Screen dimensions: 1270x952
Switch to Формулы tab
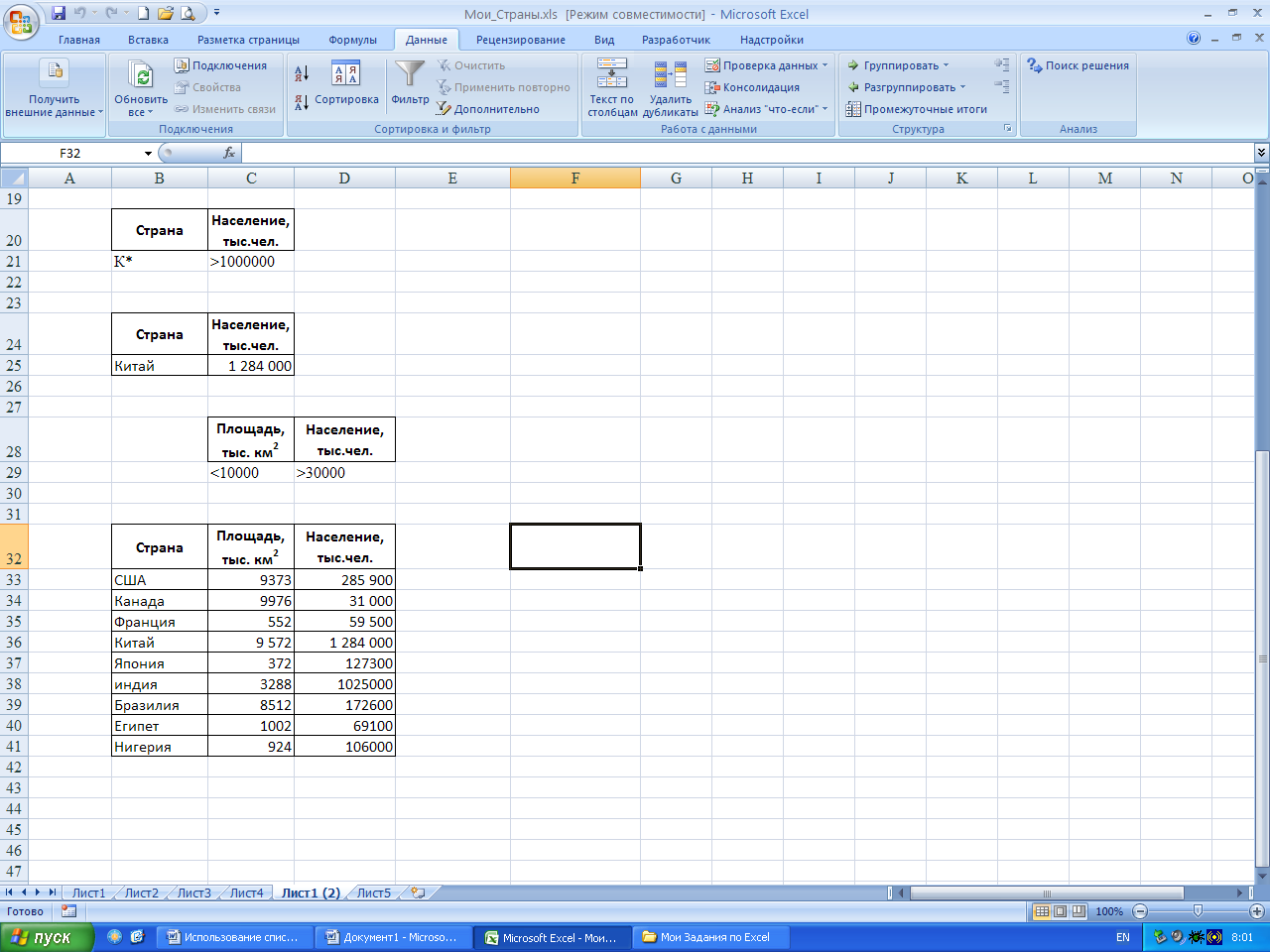(353, 40)
